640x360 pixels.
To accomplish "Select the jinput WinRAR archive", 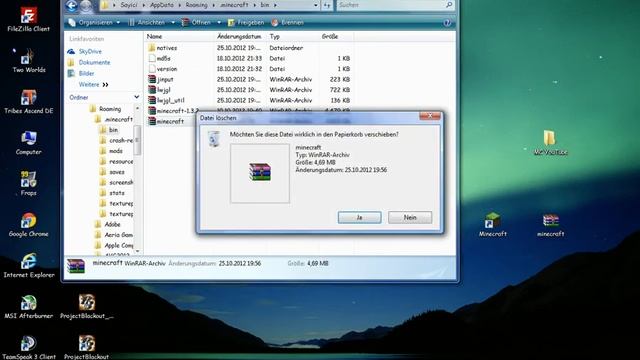I will [161, 79].
